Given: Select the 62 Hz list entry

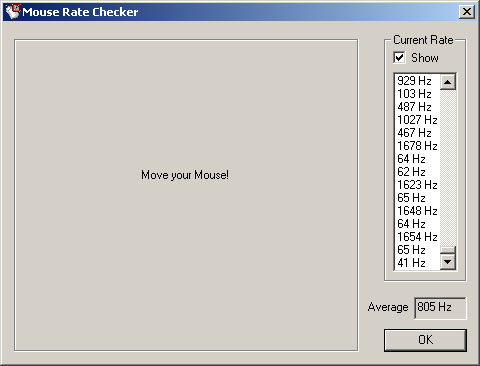Looking at the screenshot, I should (418, 172).
